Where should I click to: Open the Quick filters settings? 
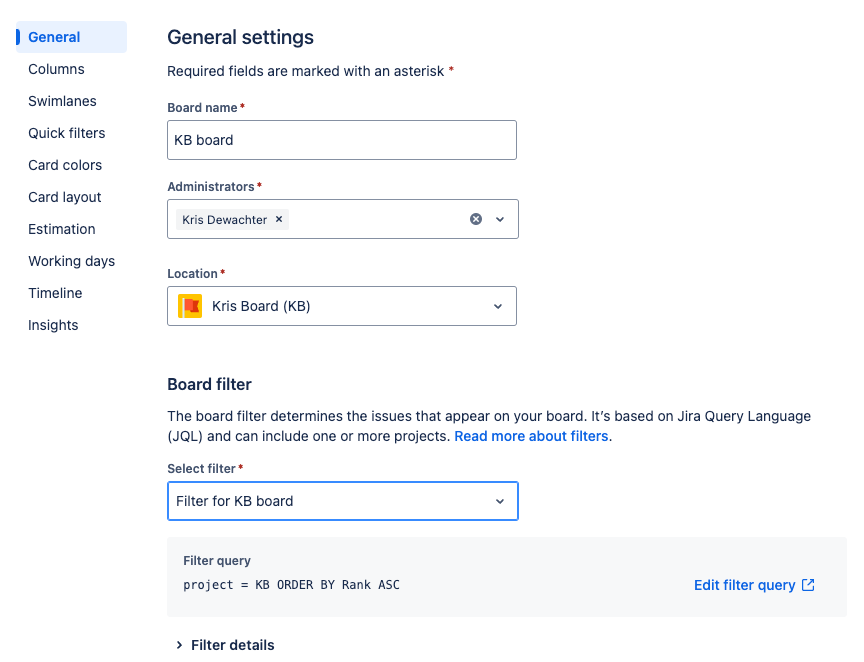click(x=66, y=133)
